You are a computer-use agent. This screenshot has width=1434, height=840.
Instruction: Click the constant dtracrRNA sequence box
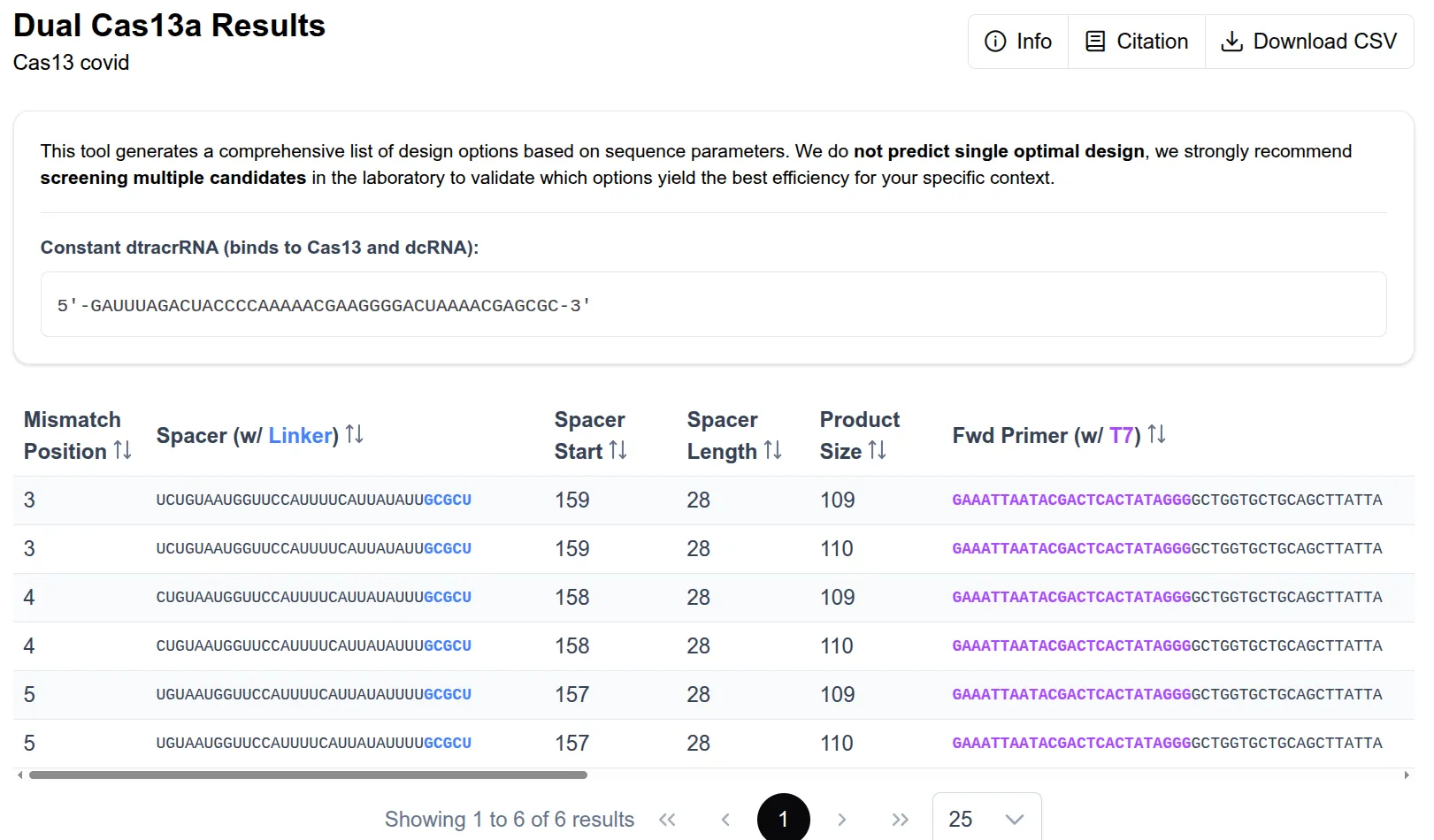713,305
